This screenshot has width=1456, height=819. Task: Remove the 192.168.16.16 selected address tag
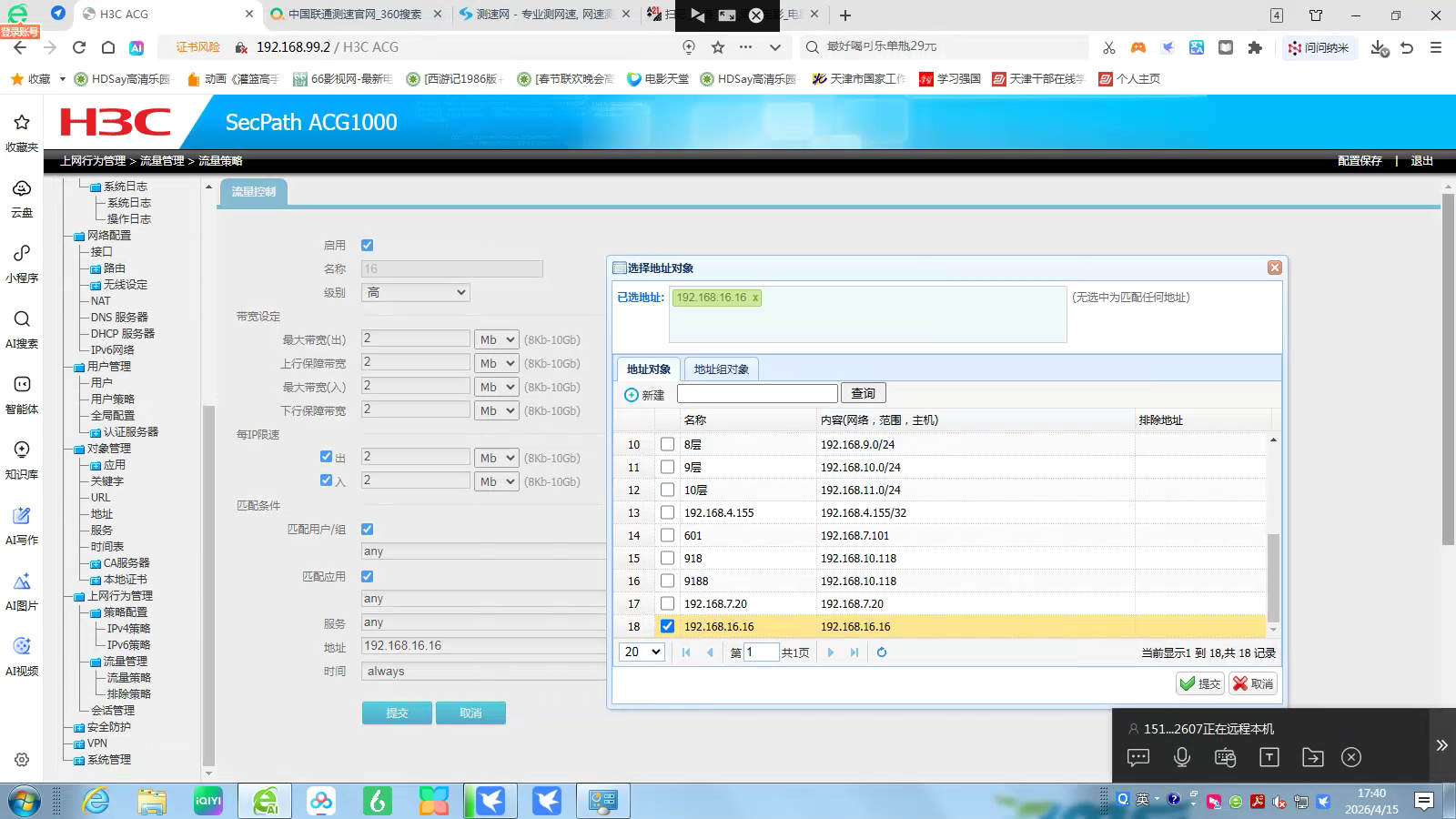tap(755, 298)
